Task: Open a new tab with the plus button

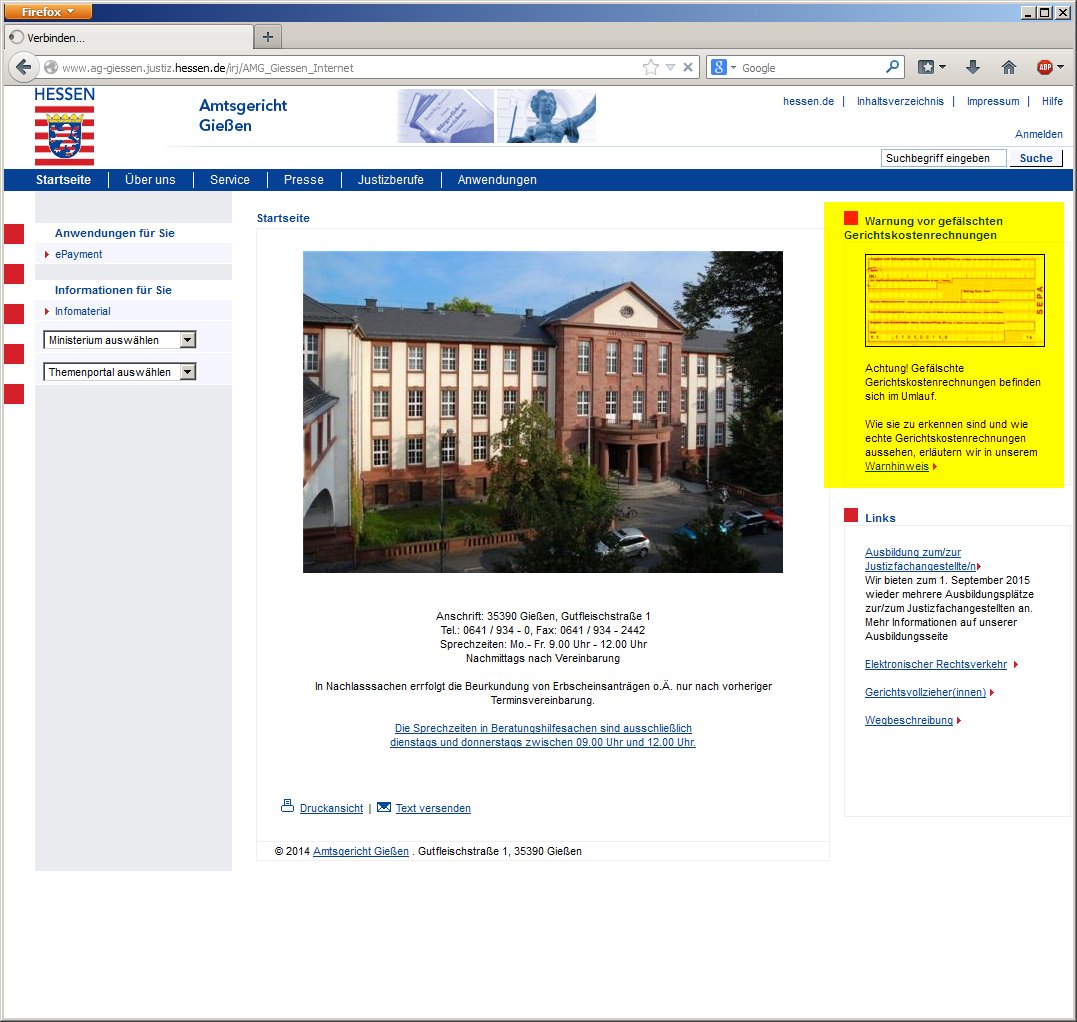Action: [x=268, y=37]
